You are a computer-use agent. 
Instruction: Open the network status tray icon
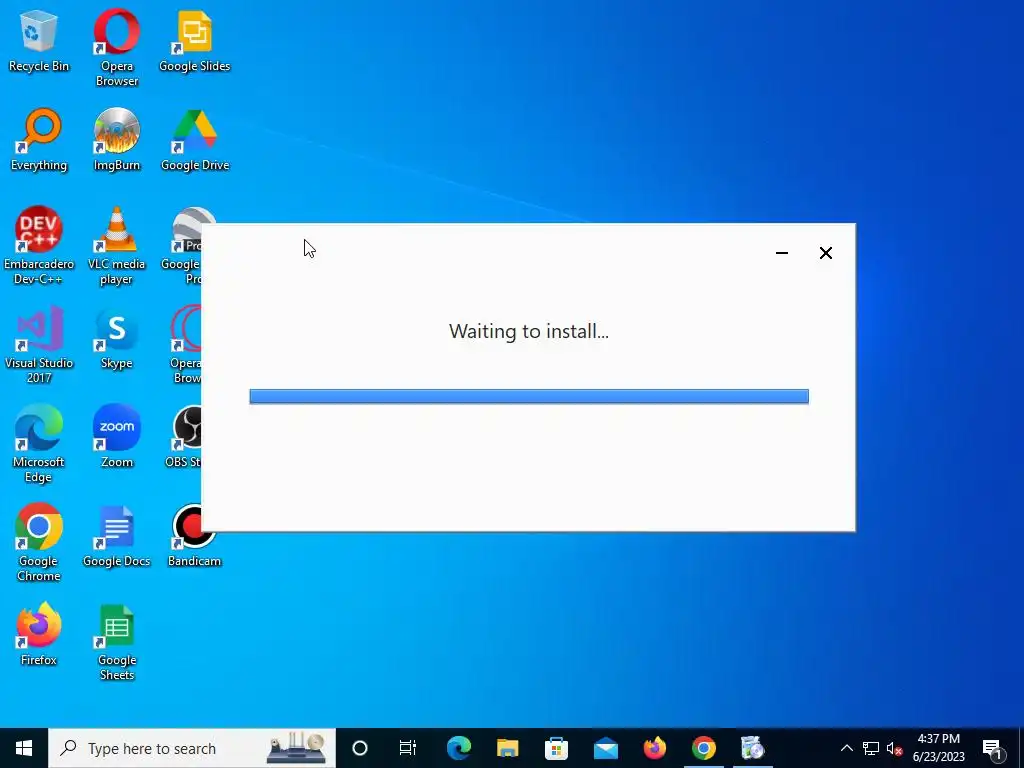click(871, 748)
